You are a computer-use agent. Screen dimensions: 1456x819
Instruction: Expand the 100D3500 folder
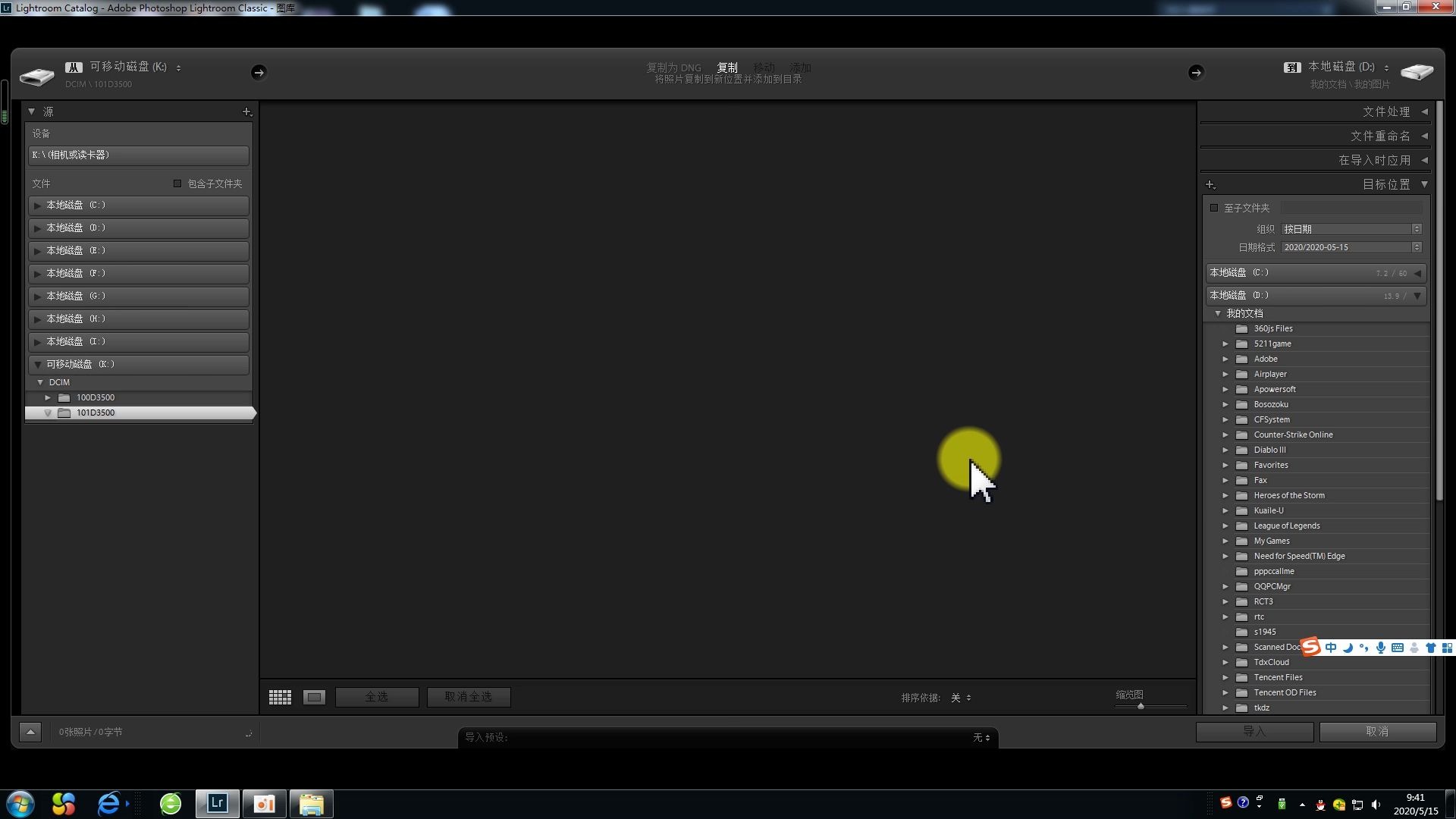[x=48, y=397]
